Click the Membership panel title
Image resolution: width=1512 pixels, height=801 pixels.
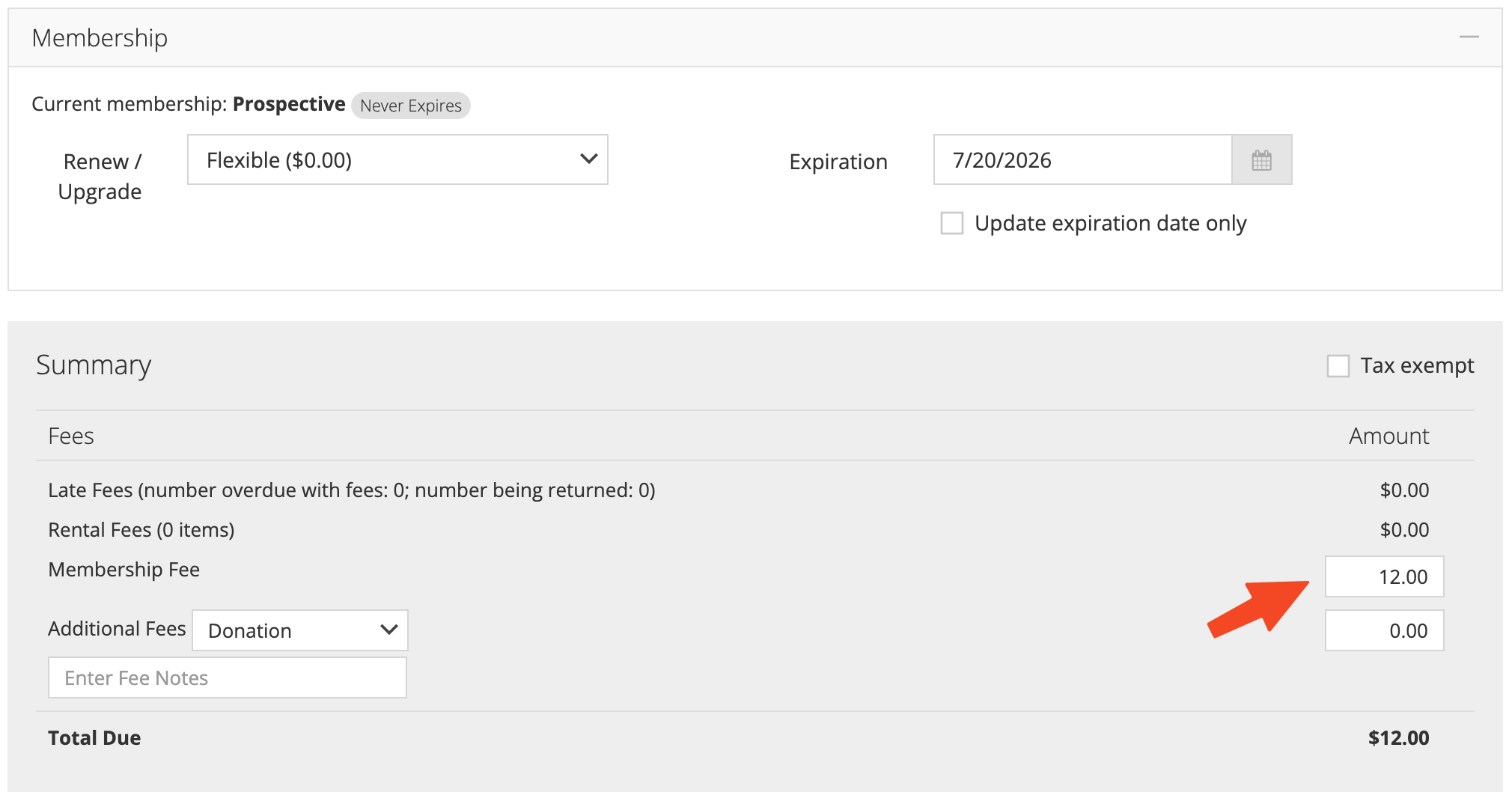(100, 38)
